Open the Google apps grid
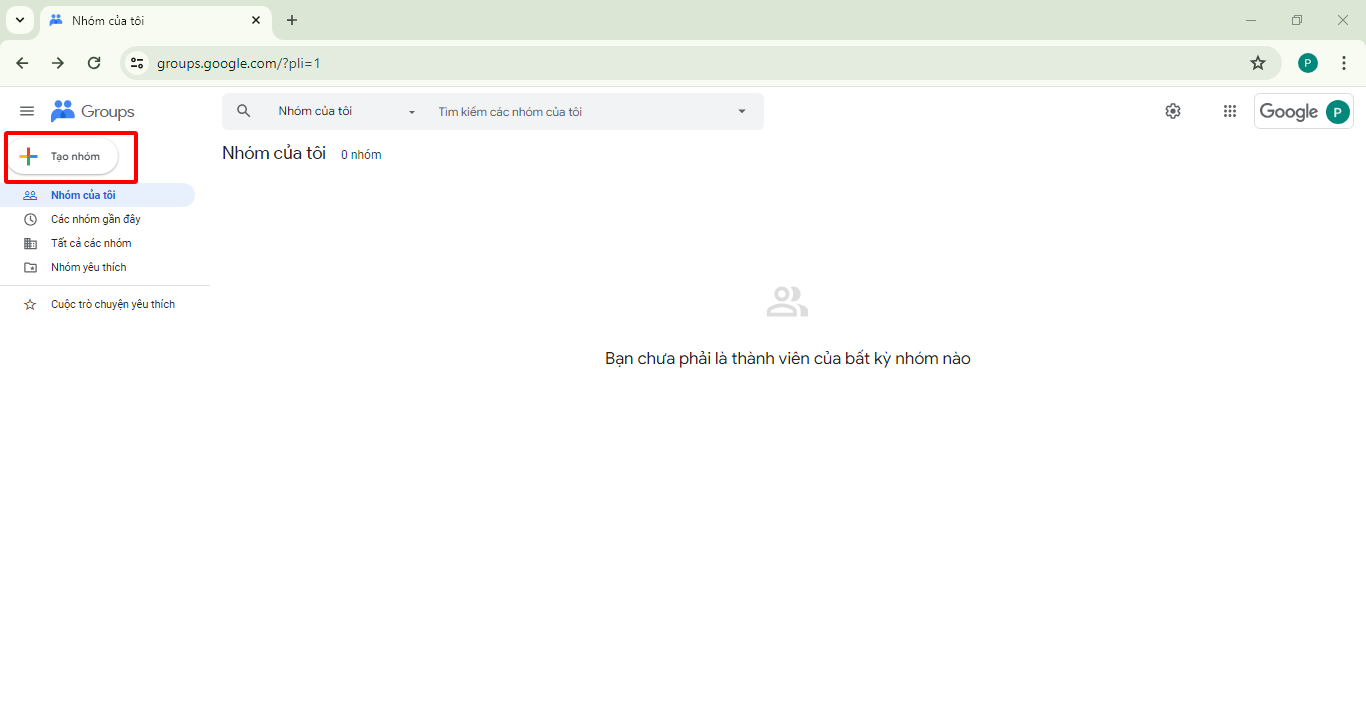 click(1230, 111)
